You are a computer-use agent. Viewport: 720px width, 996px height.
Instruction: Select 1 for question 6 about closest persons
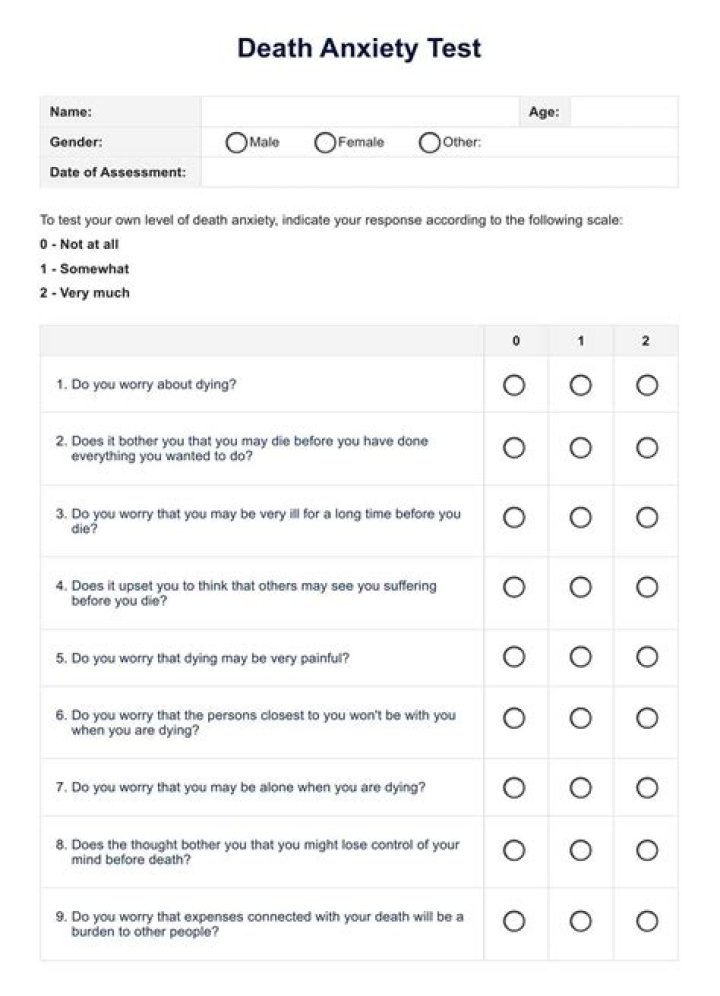(x=580, y=718)
